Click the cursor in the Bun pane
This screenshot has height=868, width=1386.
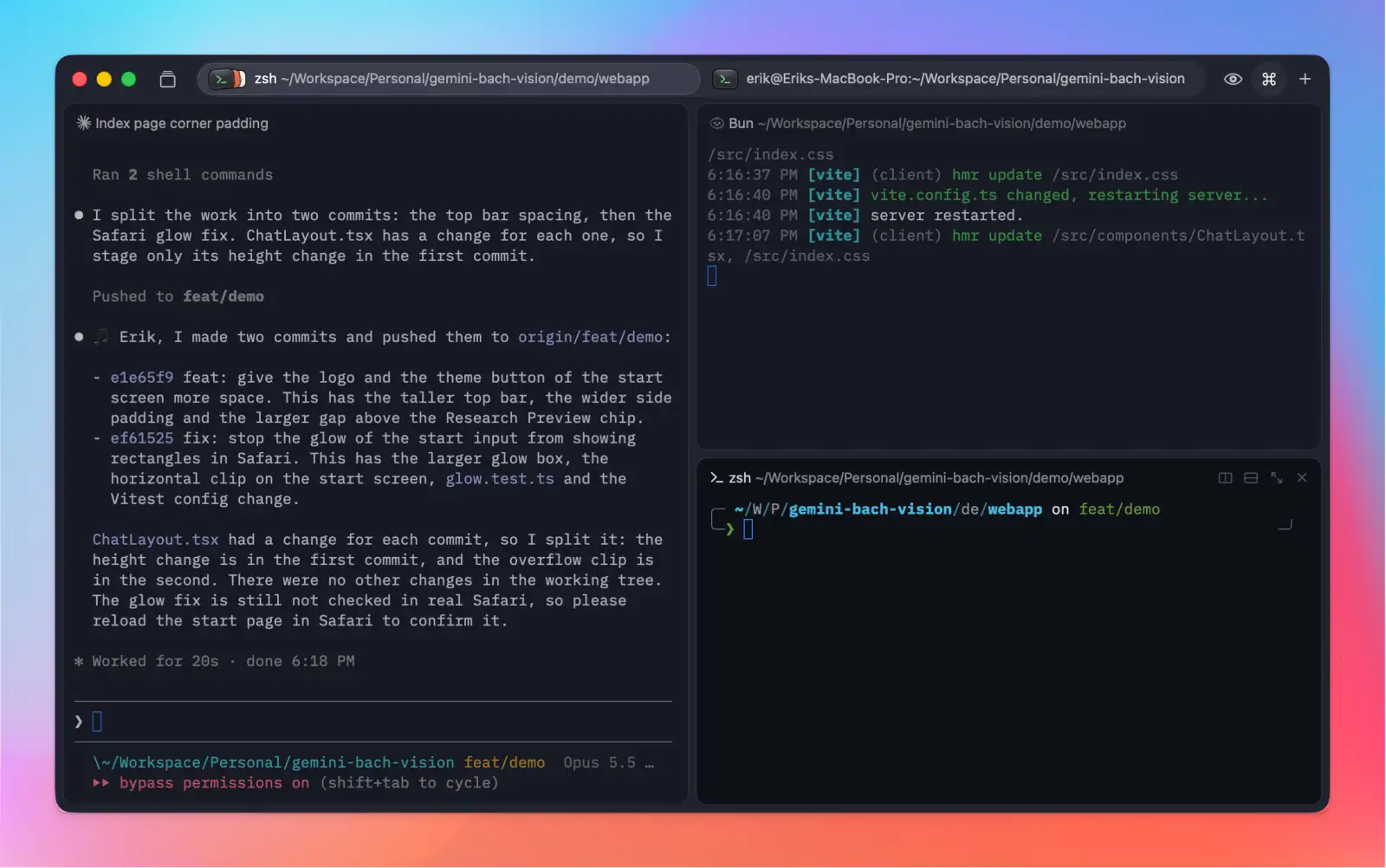click(x=712, y=276)
